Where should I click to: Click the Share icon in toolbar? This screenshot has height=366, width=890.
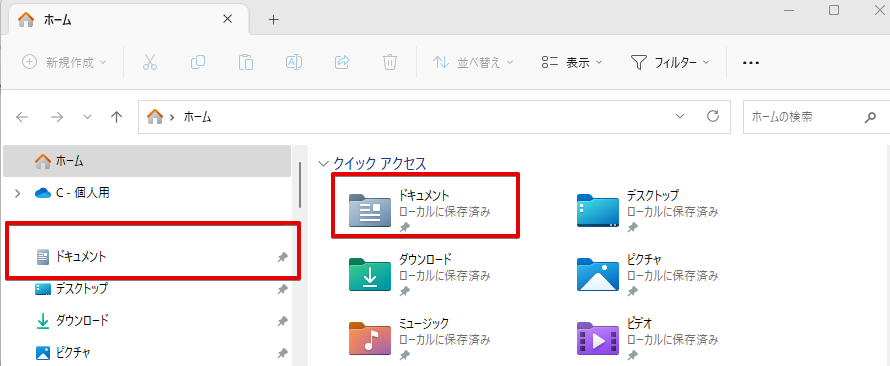point(342,62)
